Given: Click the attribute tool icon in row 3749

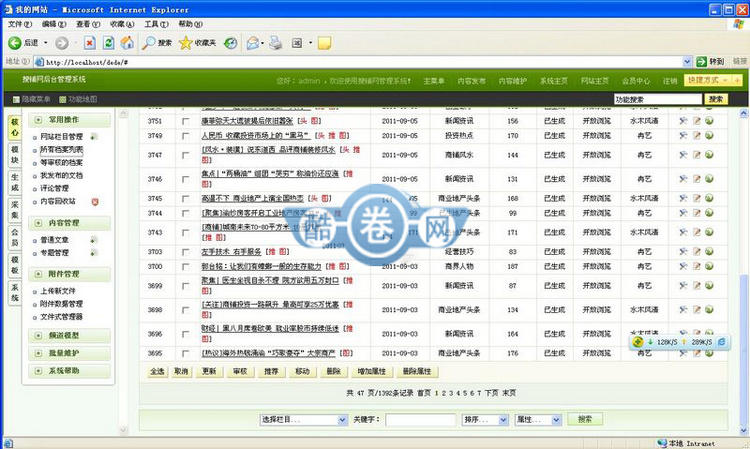Looking at the screenshot, I should click(x=683, y=136).
